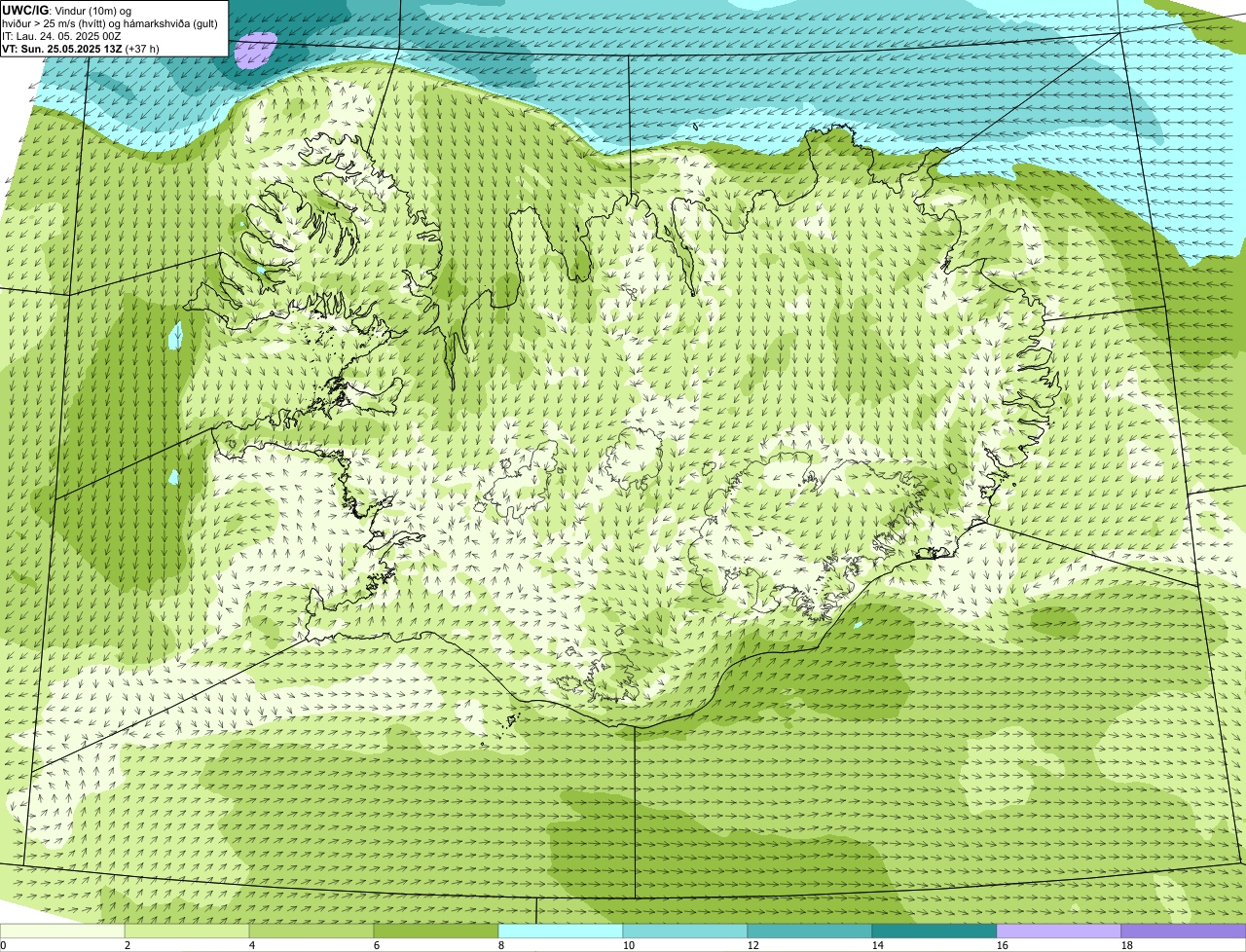Viewport: 1246px width, 952px height.
Task: Click the legend scale label 2
Action: click(128, 945)
